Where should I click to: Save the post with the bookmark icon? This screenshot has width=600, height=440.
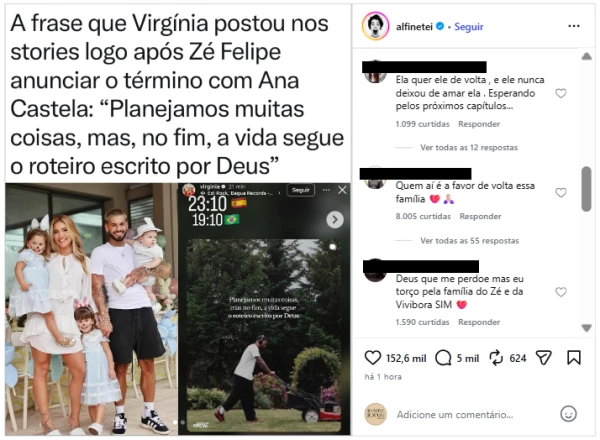pyautogui.click(x=574, y=358)
